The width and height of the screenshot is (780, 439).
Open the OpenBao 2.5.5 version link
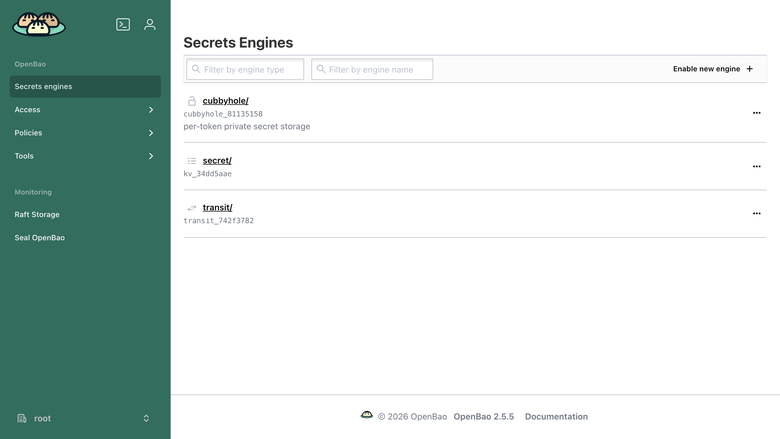coord(484,417)
